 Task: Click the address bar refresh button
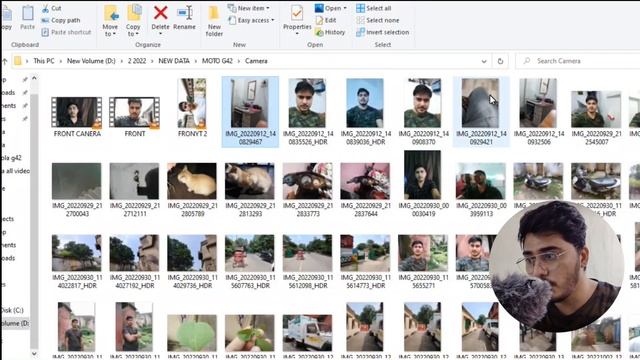point(500,61)
